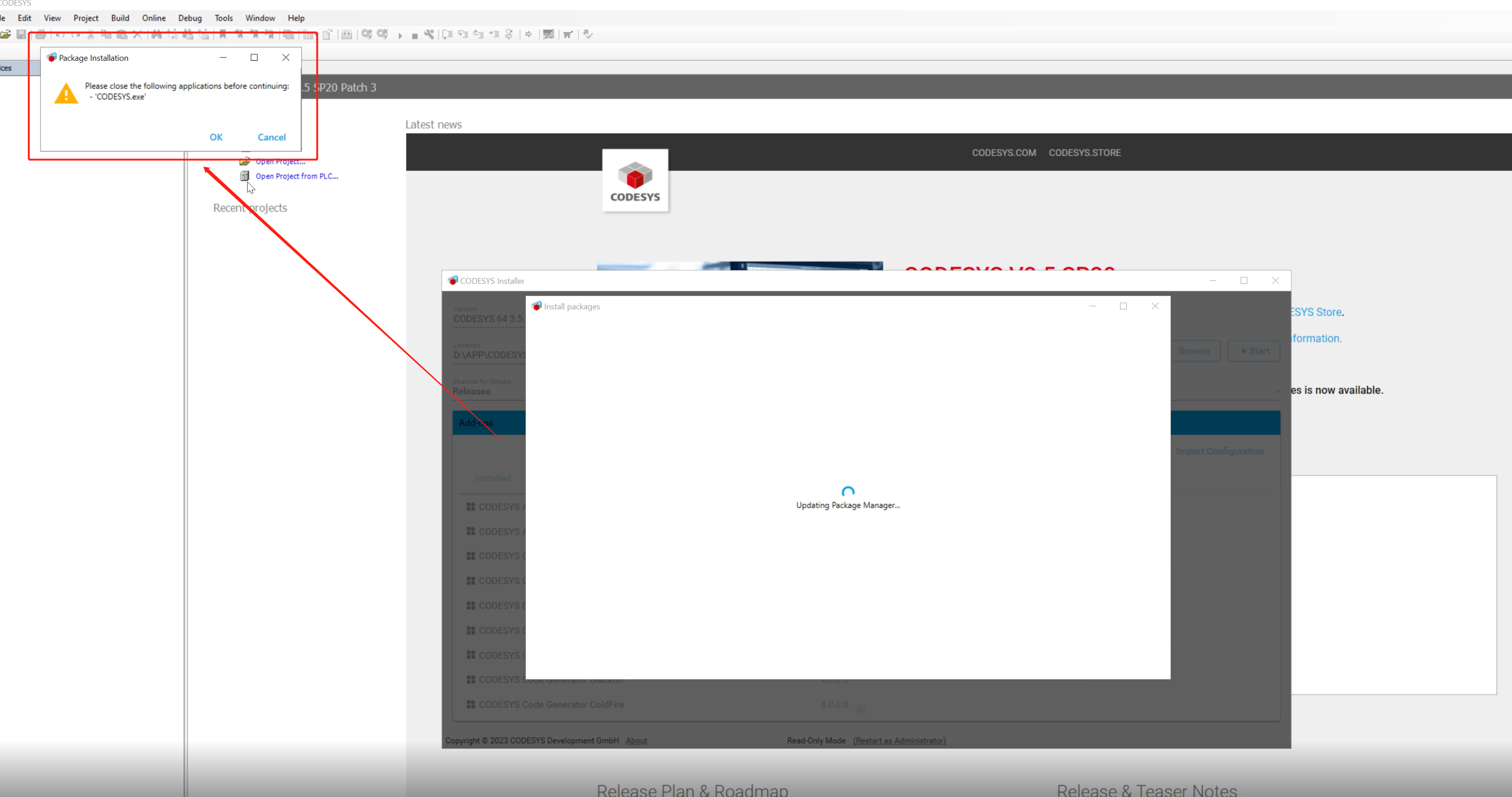
Task: Confirm with OK in Package Installation dialog
Action: click(216, 137)
